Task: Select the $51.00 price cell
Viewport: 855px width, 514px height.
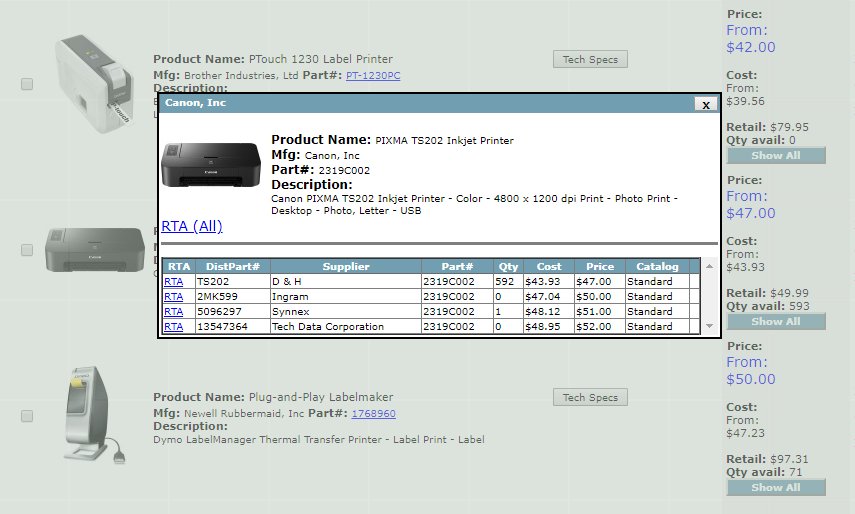Action: [600, 312]
